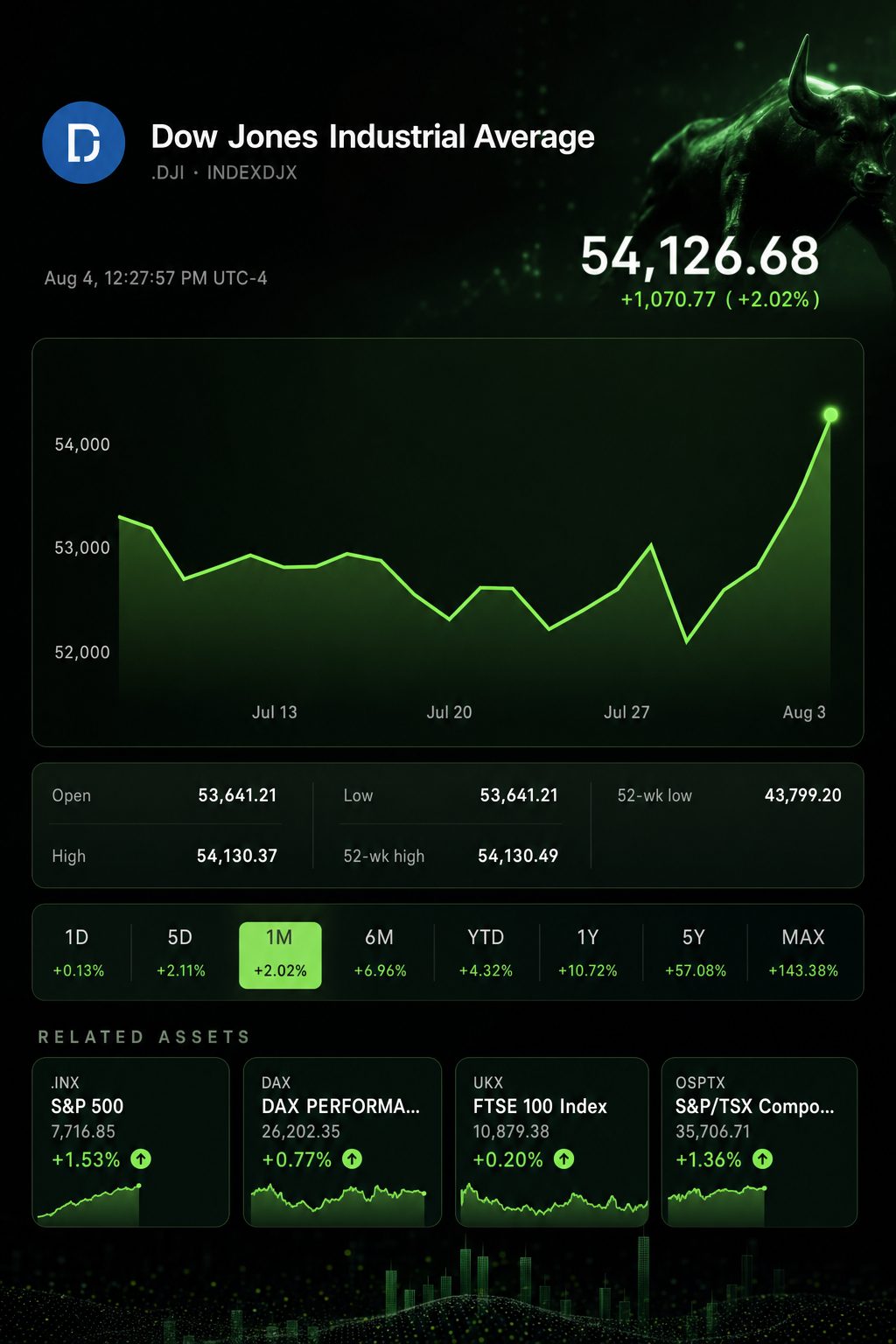Click the Open label in stats panel
896x1344 pixels.
click(x=72, y=796)
